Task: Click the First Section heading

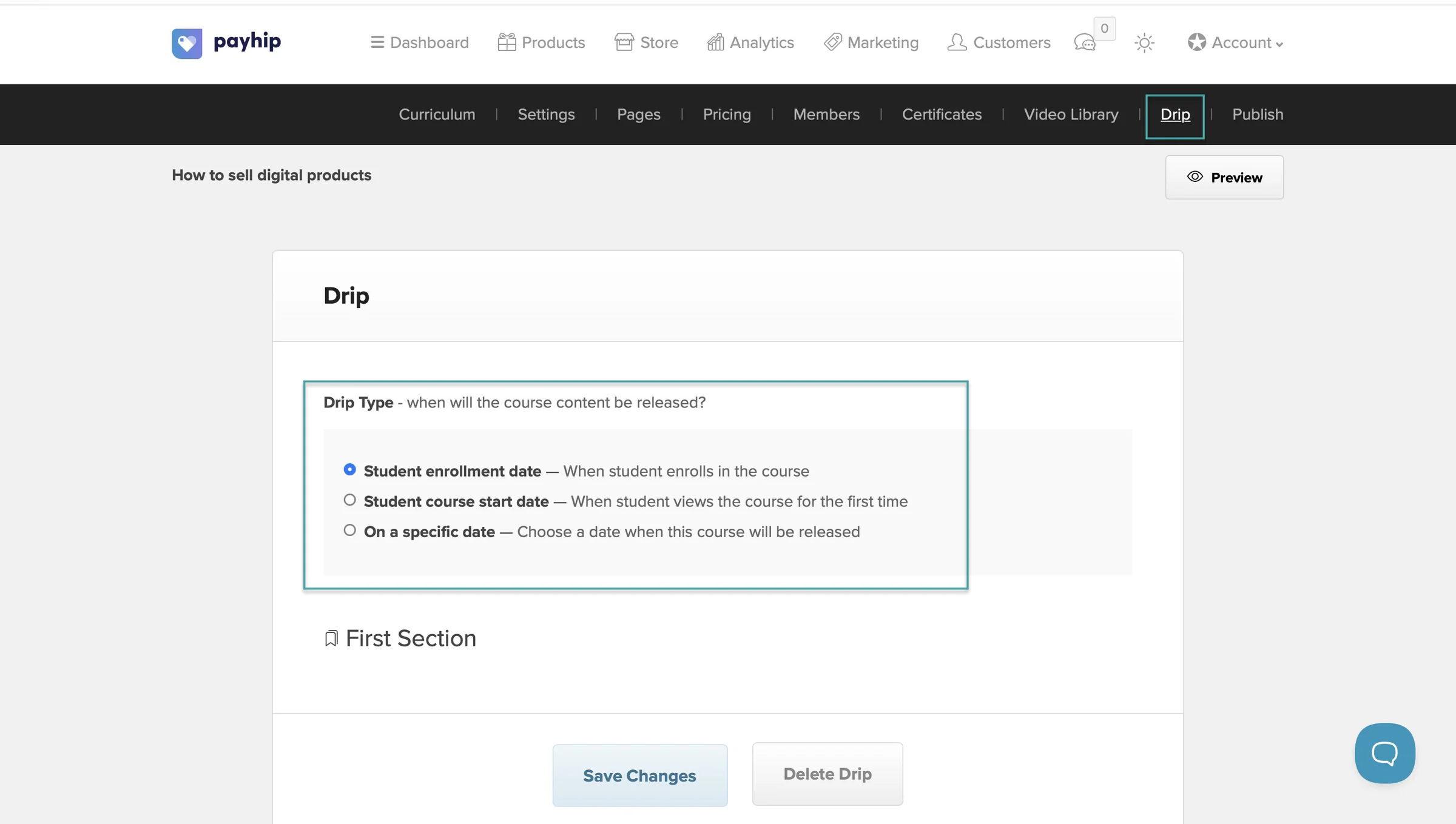Action: (411, 638)
